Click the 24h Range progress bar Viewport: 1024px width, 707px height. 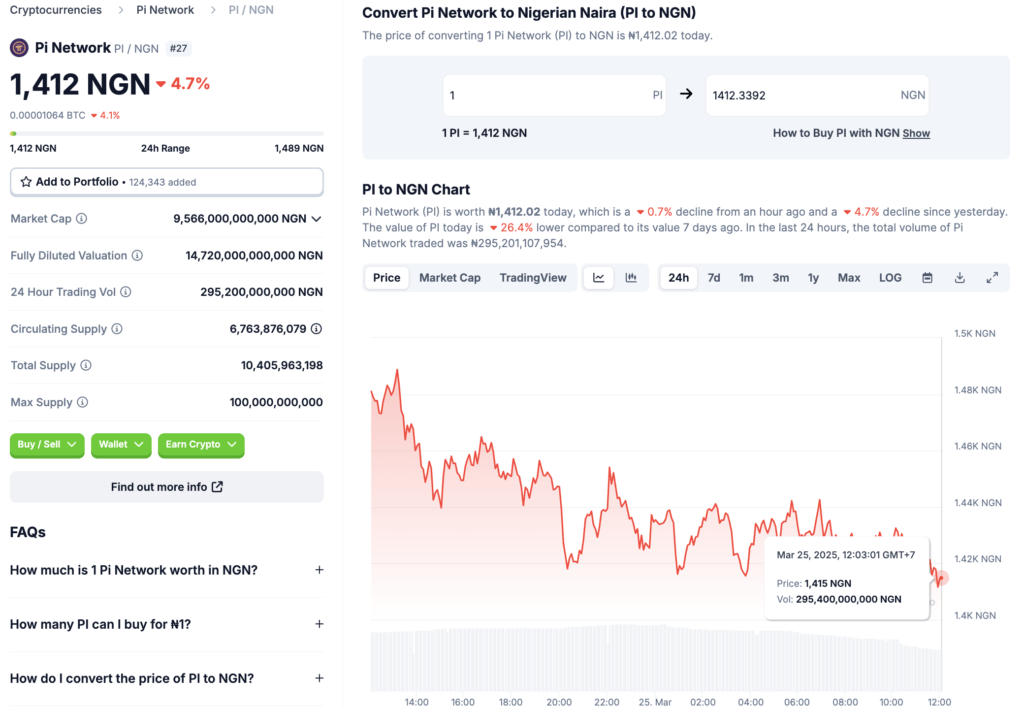coord(167,133)
